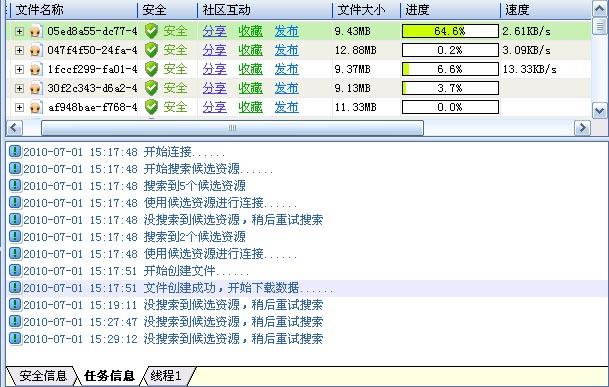Click the 13.33KB/s speed cell
The height and width of the screenshot is (387, 609).
tap(529, 69)
